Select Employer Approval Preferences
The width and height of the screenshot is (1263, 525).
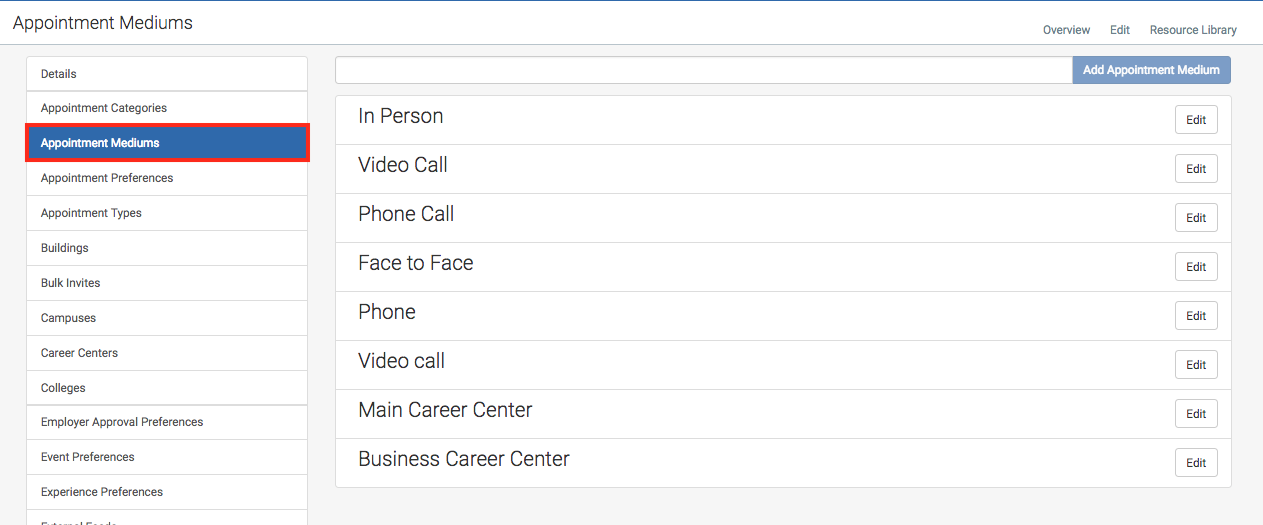(167, 422)
